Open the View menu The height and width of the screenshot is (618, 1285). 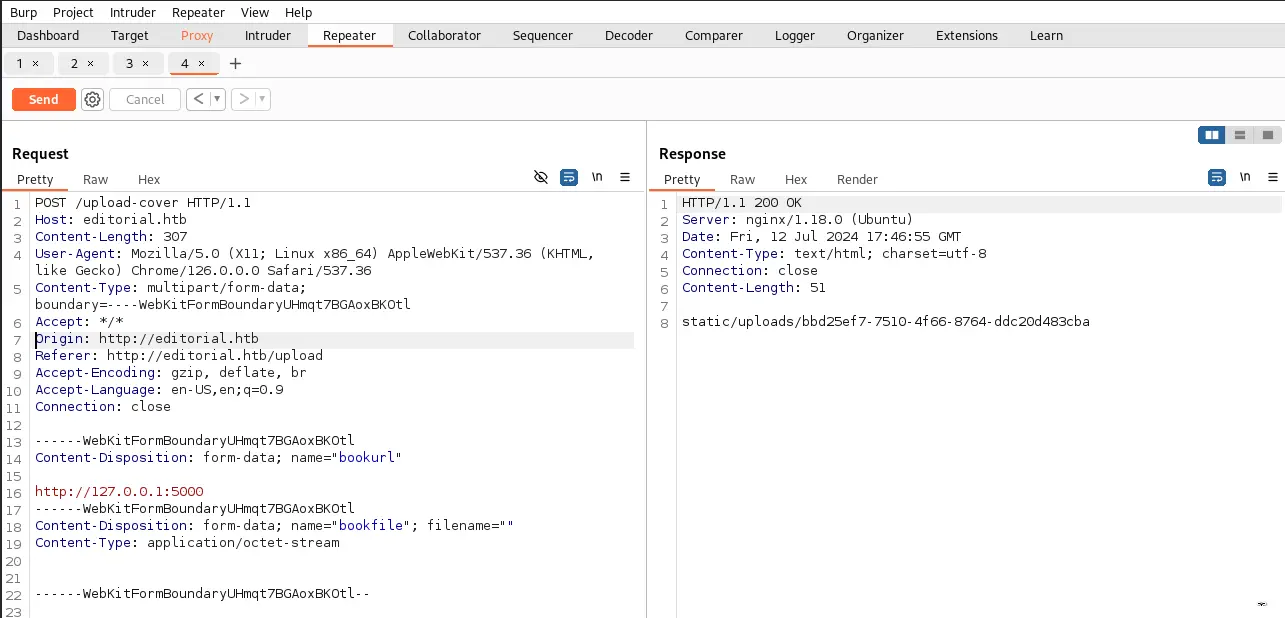tap(255, 12)
